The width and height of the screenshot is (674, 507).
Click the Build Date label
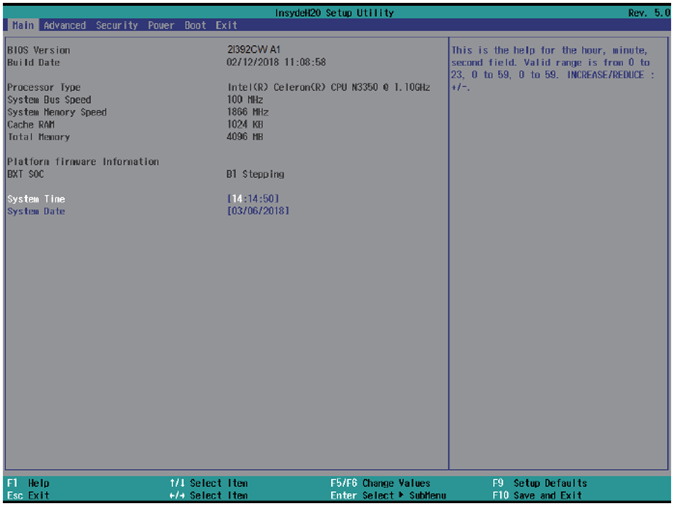click(x=34, y=62)
